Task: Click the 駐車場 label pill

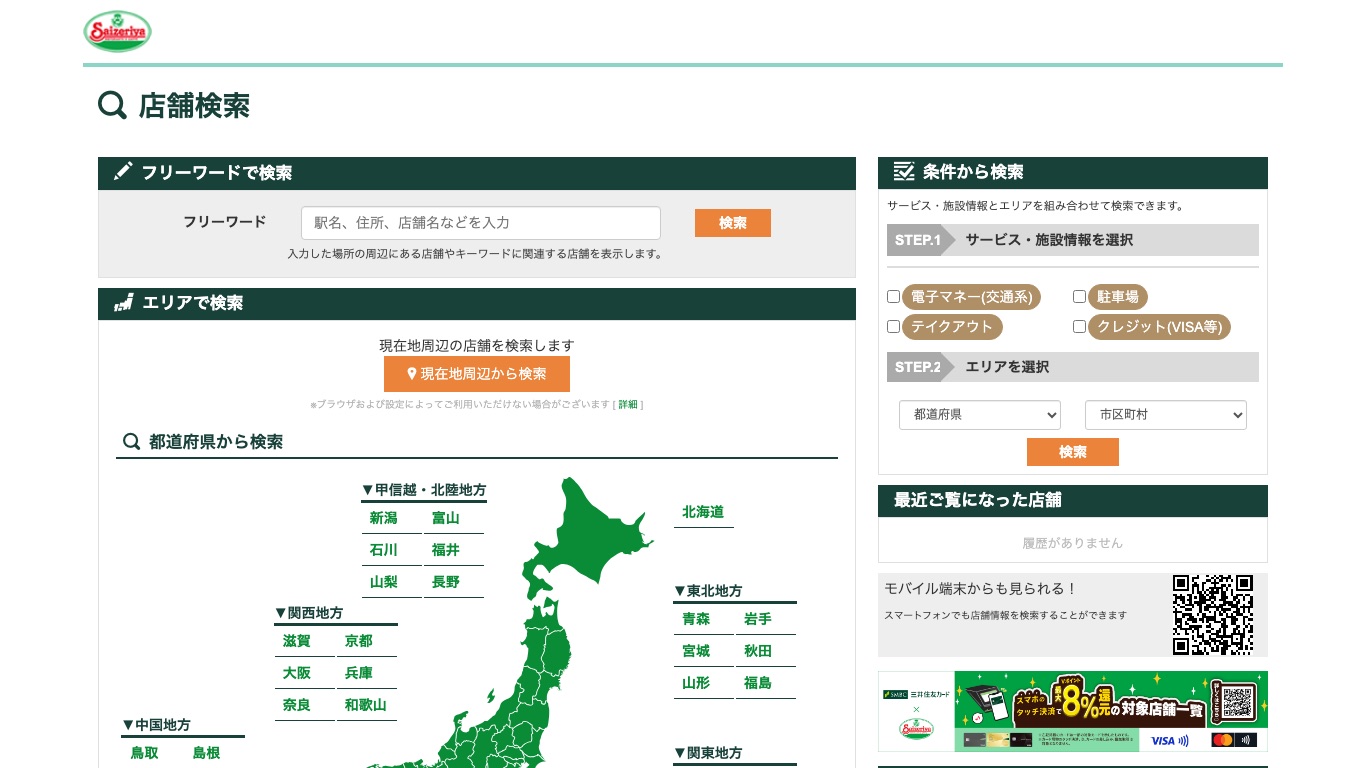Action: coord(1118,297)
